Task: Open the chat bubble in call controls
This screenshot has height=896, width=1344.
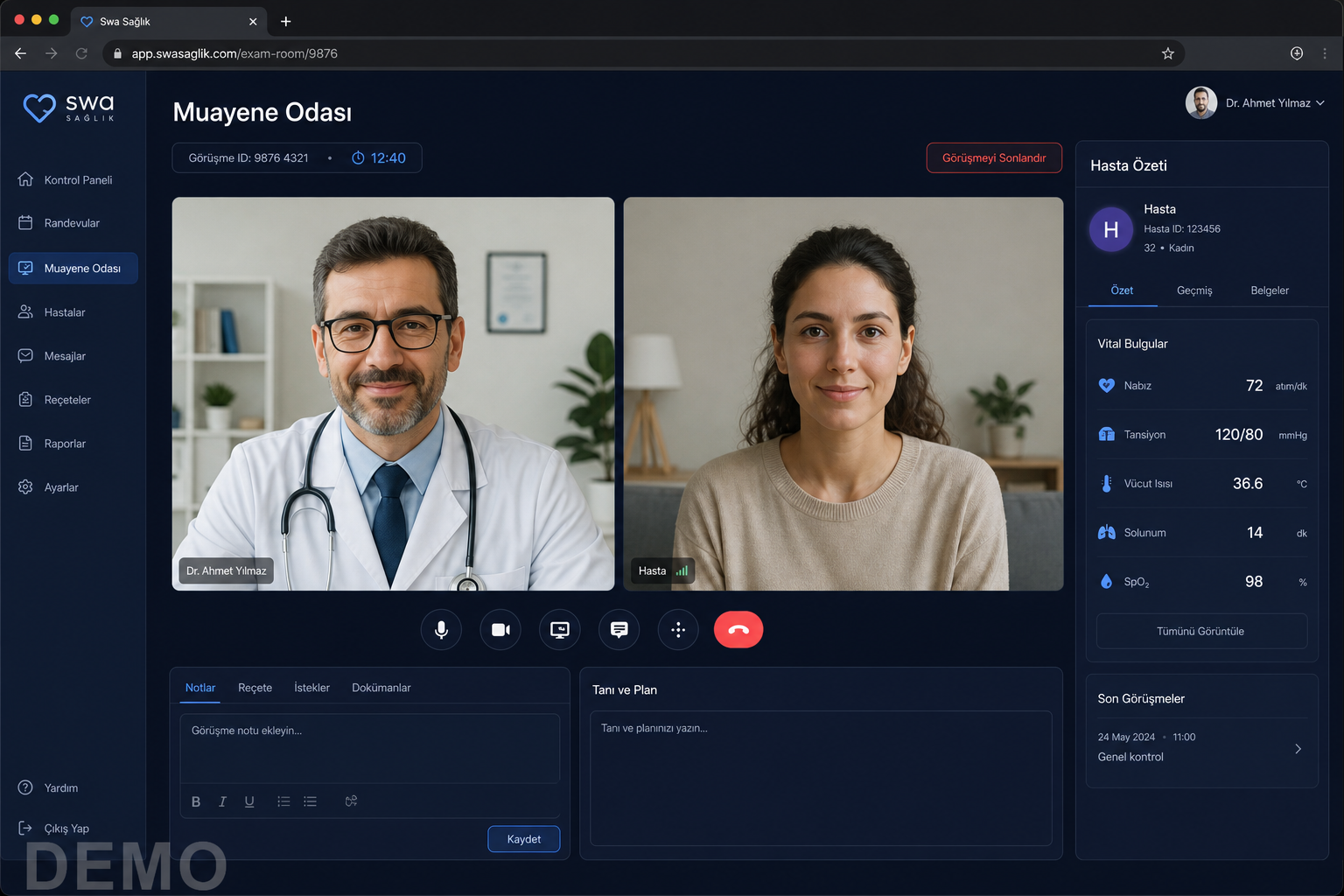Action: click(x=619, y=630)
